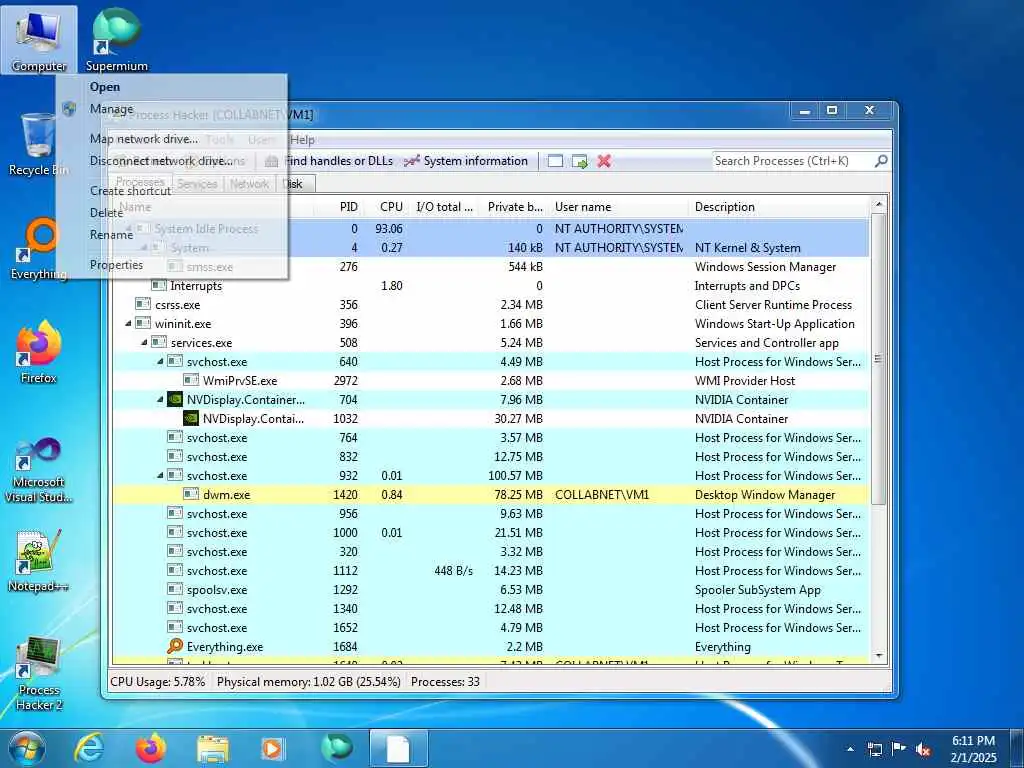
Task: Select the Everything search desktop shortcut
Action: (39, 248)
